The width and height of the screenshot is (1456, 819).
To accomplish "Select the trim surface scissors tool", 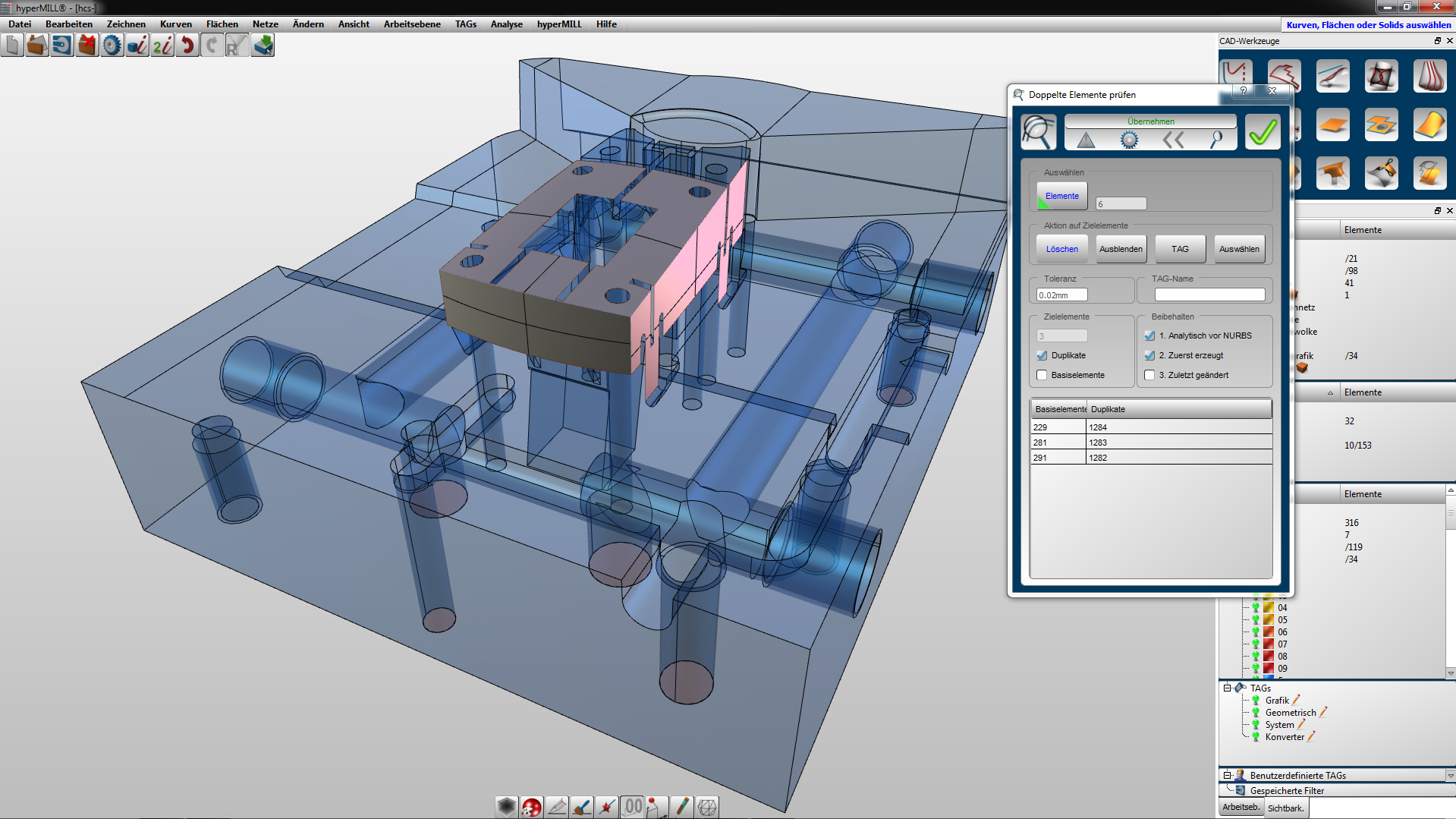I will pyautogui.click(x=1381, y=173).
